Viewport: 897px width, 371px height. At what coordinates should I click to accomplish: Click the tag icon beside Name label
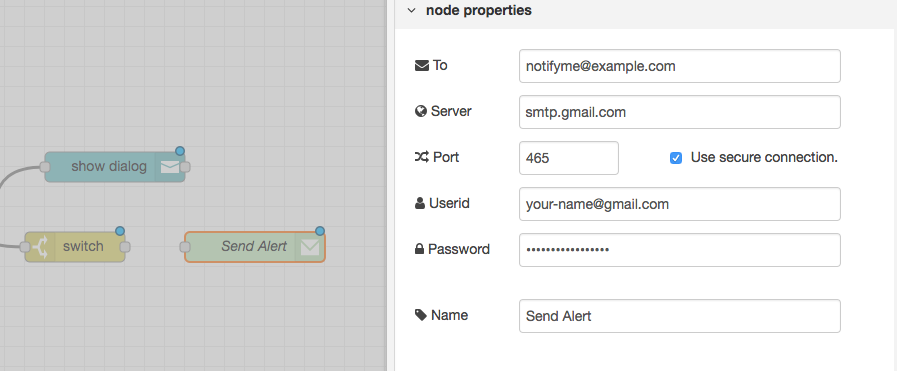421,316
